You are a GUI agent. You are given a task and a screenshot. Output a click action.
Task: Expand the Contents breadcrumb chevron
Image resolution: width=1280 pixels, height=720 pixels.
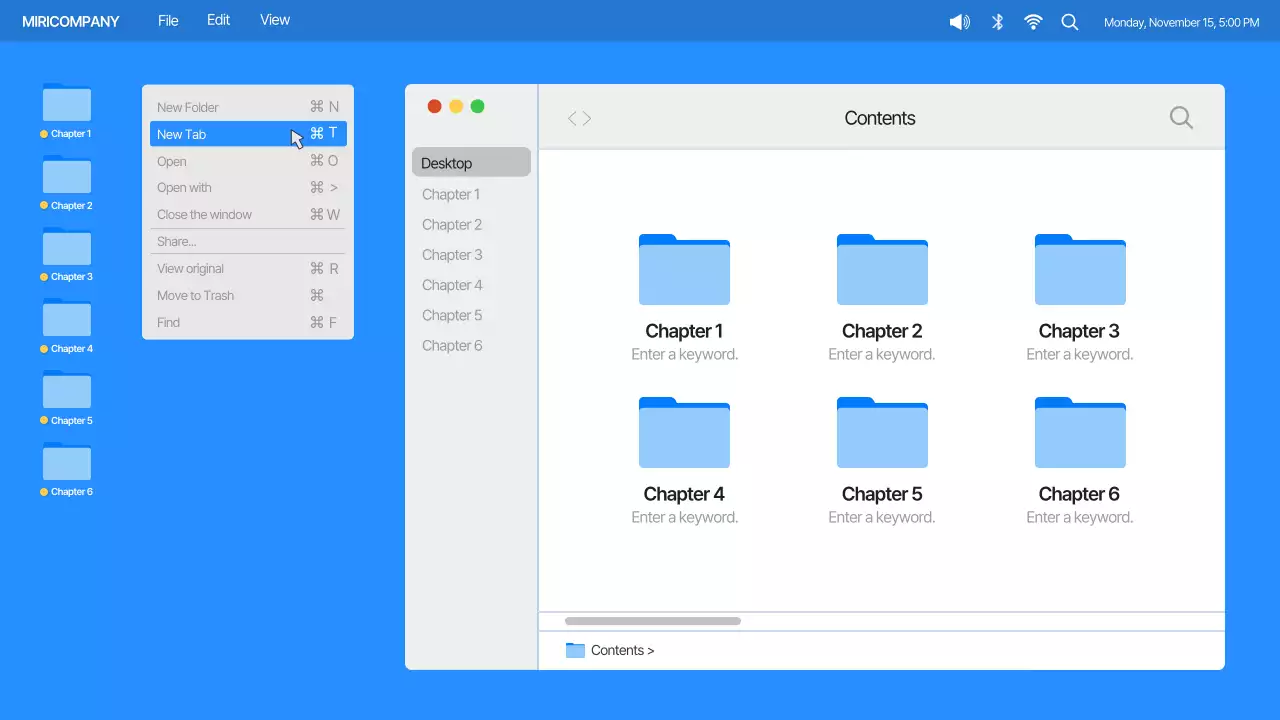click(x=650, y=650)
